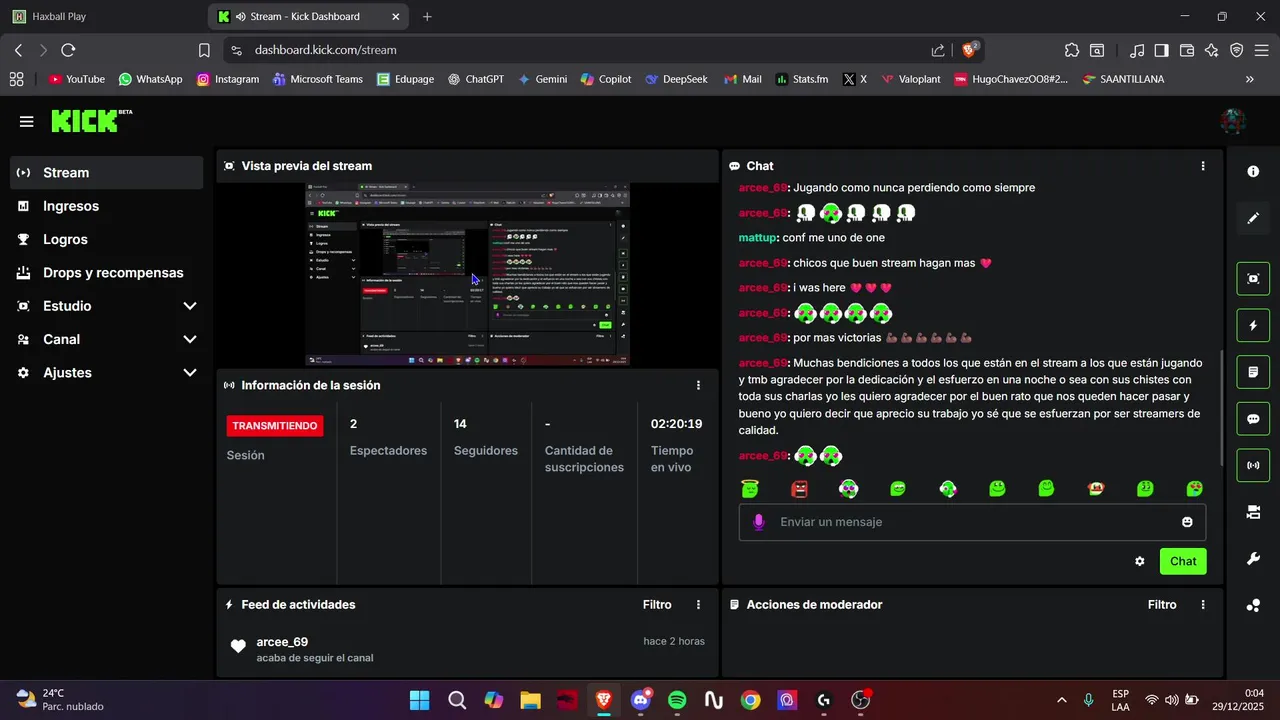
Task: Expand the Canal submenu chevron
Action: 190,339
